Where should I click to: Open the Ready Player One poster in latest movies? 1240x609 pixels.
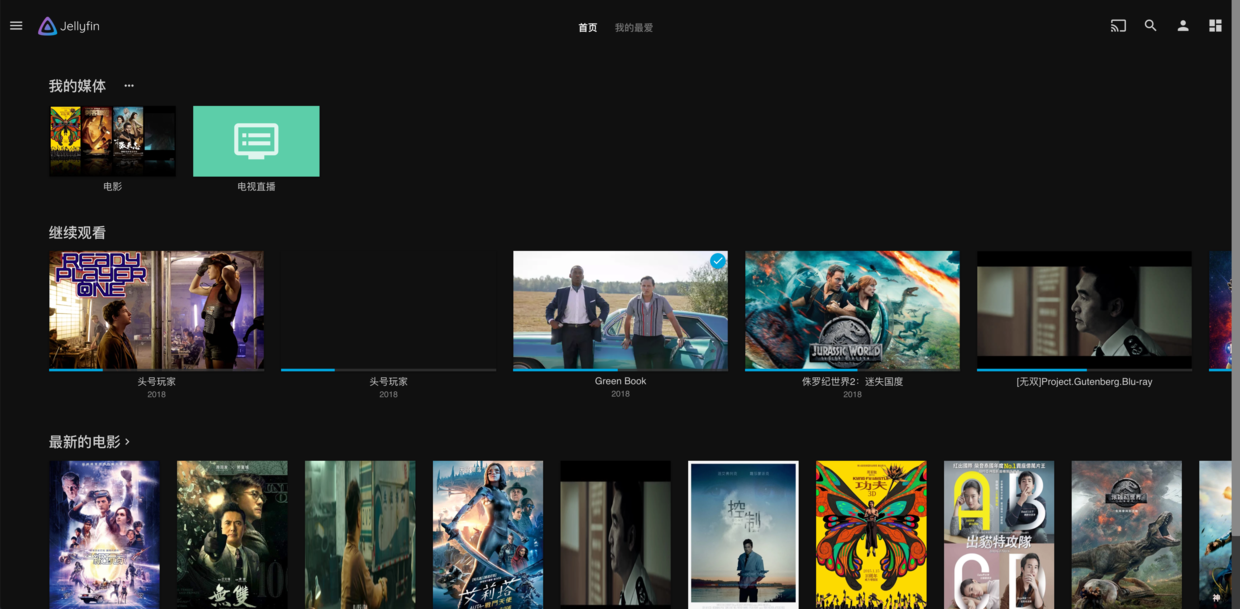(104, 535)
